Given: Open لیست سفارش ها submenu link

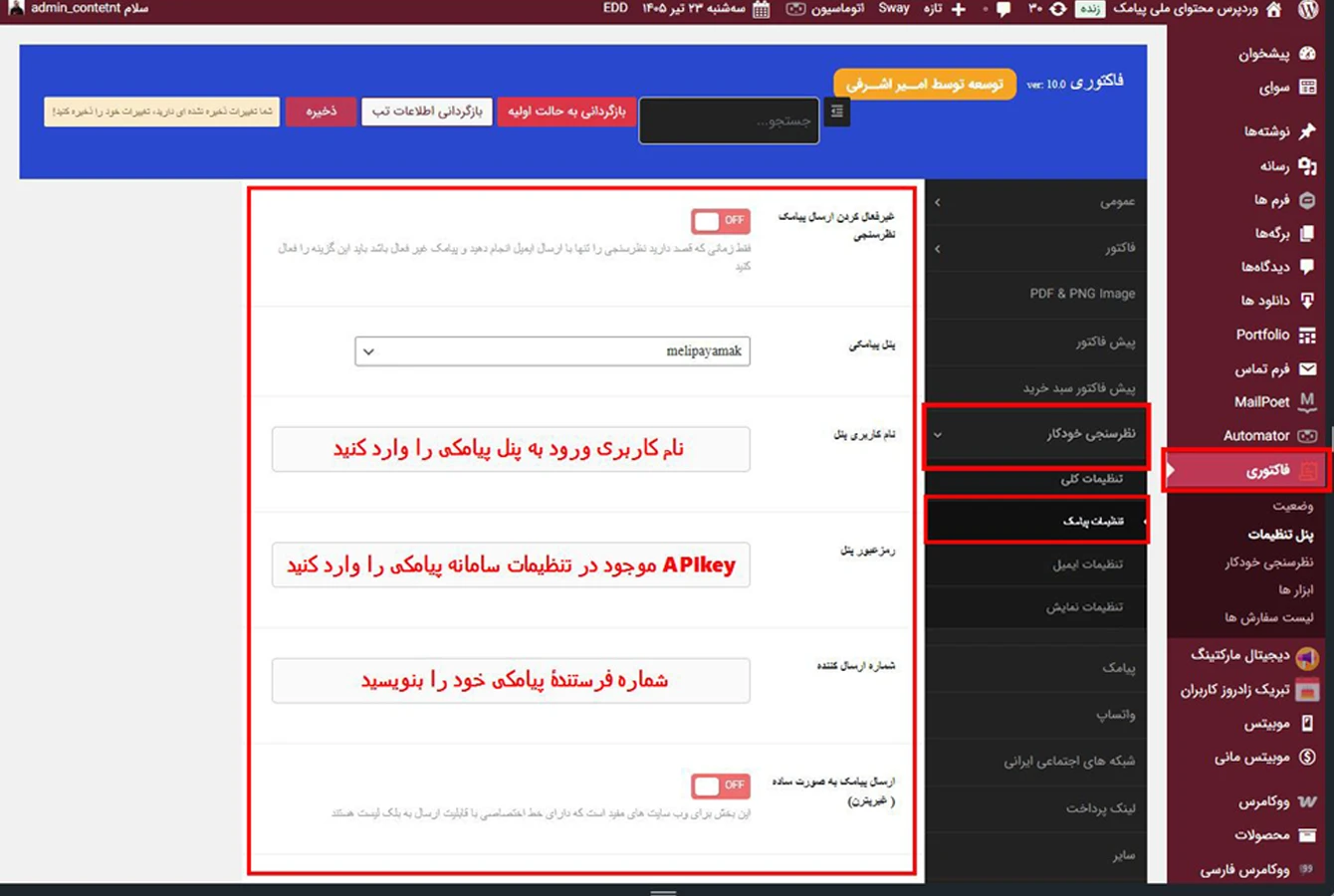Looking at the screenshot, I should tap(1269, 618).
